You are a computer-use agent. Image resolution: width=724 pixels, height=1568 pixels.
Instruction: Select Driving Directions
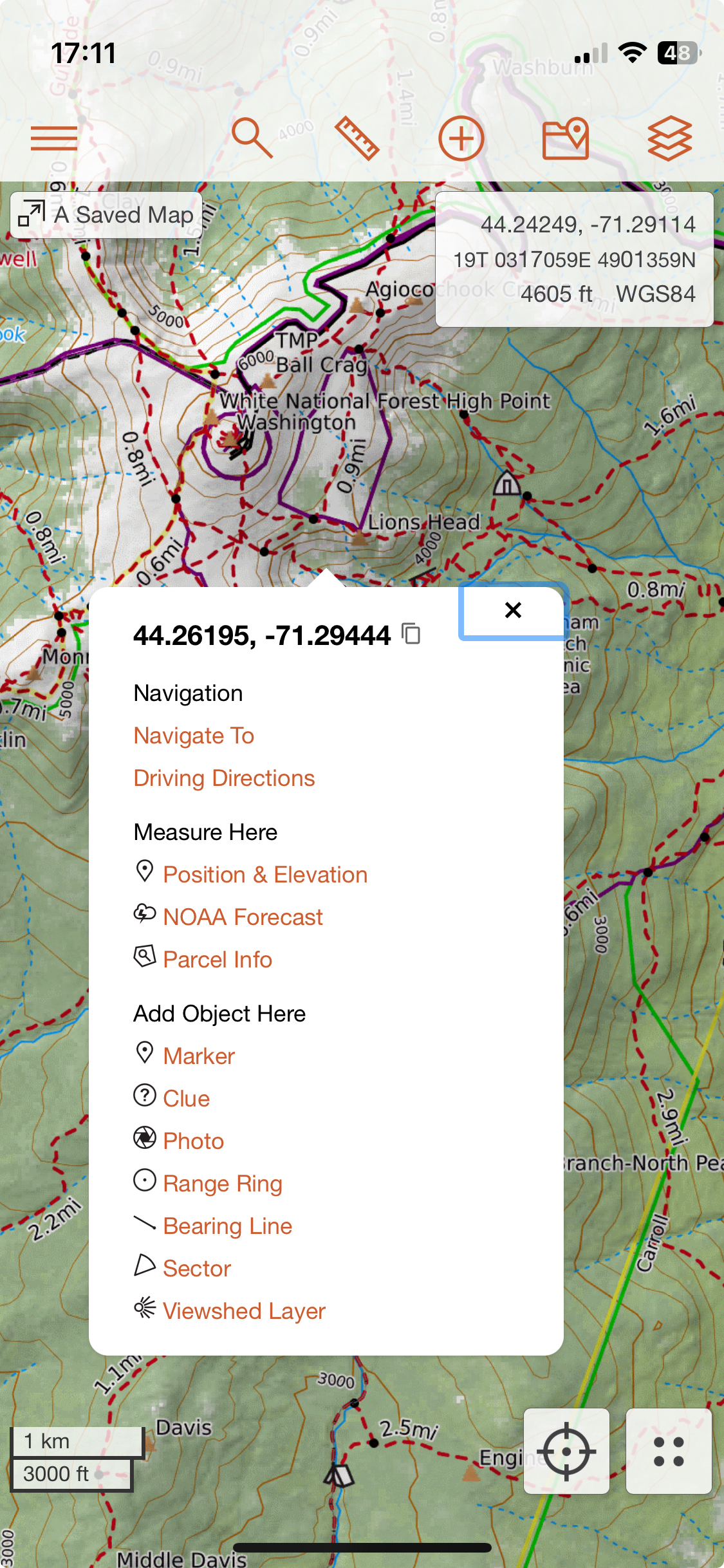[224, 778]
